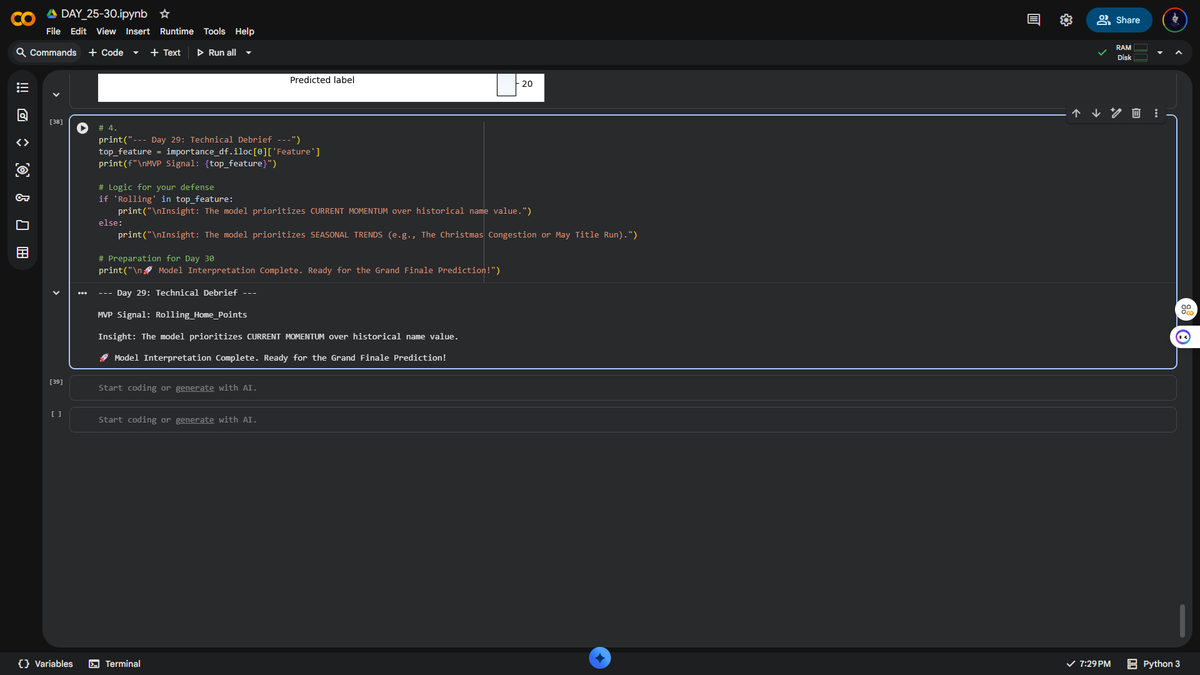Open the Colab home logo
Image resolution: width=1200 pixels, height=675 pixels.
coord(25,21)
